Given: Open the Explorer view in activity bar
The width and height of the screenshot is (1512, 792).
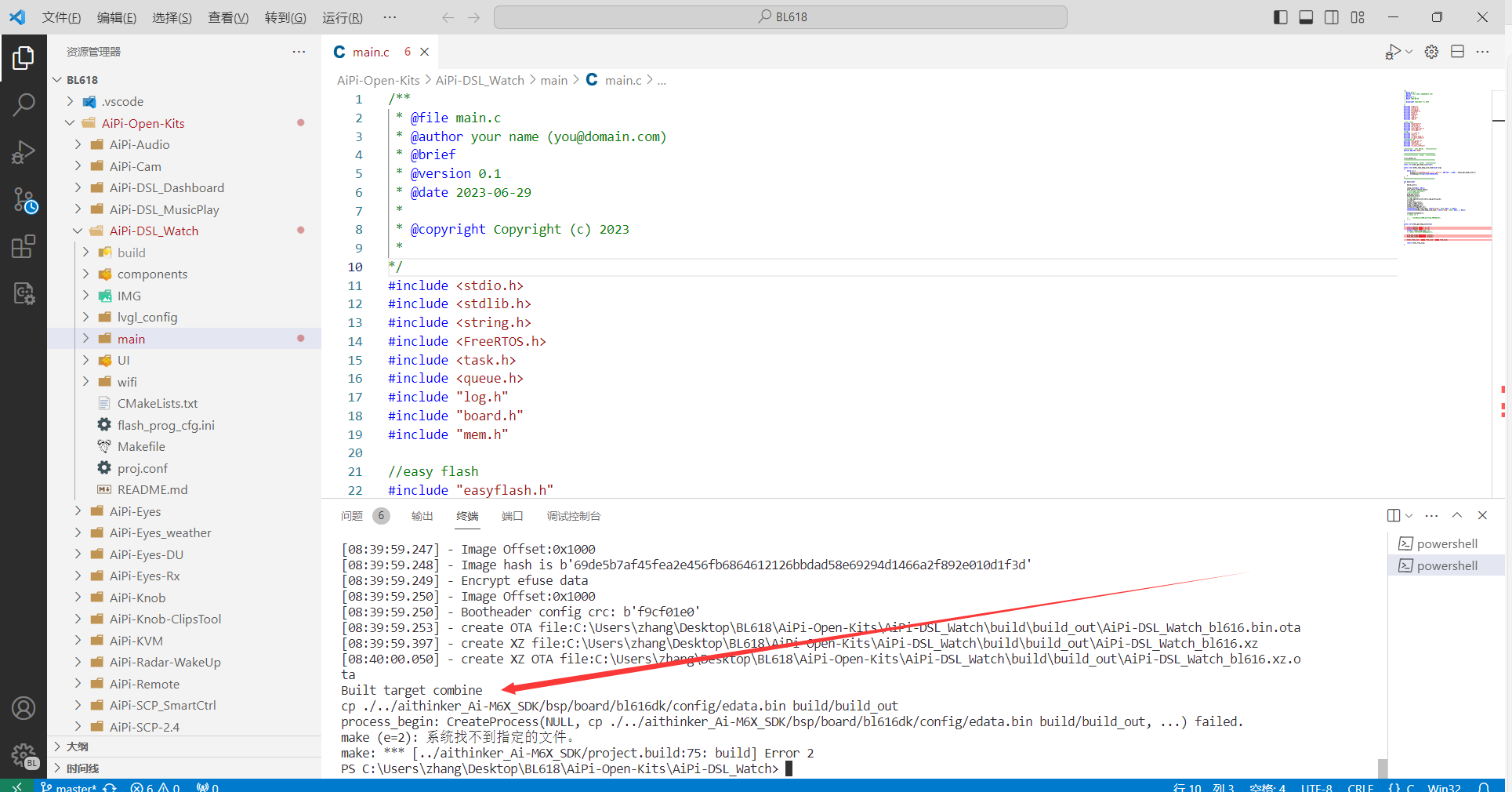Looking at the screenshot, I should (24, 57).
